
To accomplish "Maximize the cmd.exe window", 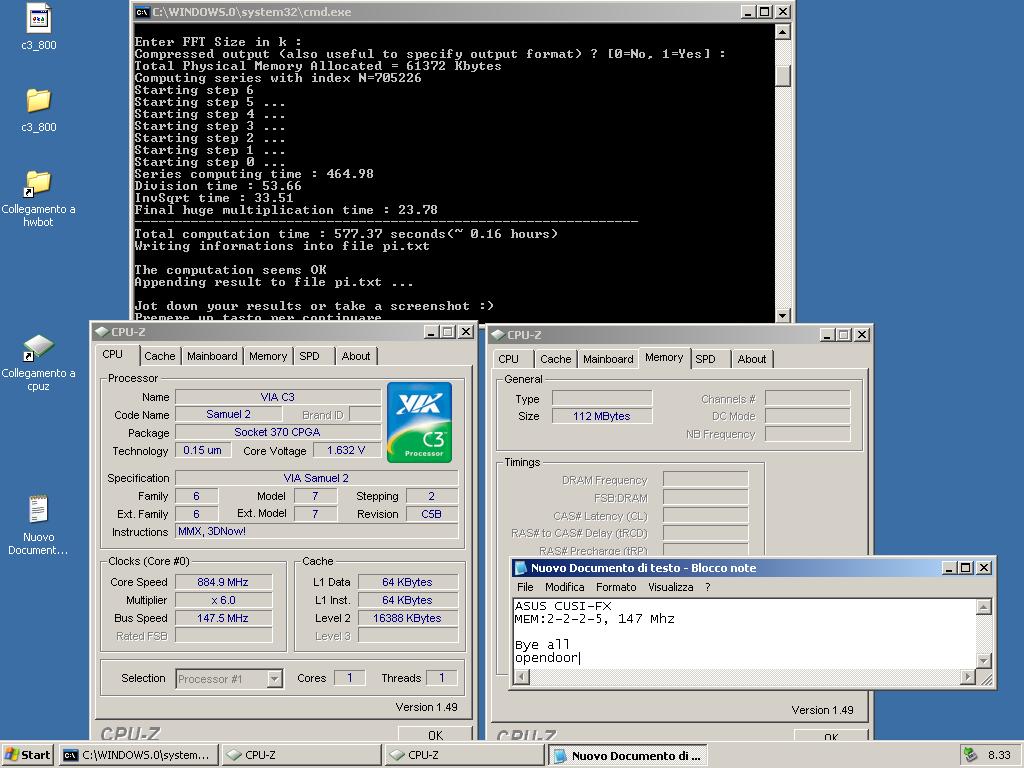I will click(x=765, y=12).
